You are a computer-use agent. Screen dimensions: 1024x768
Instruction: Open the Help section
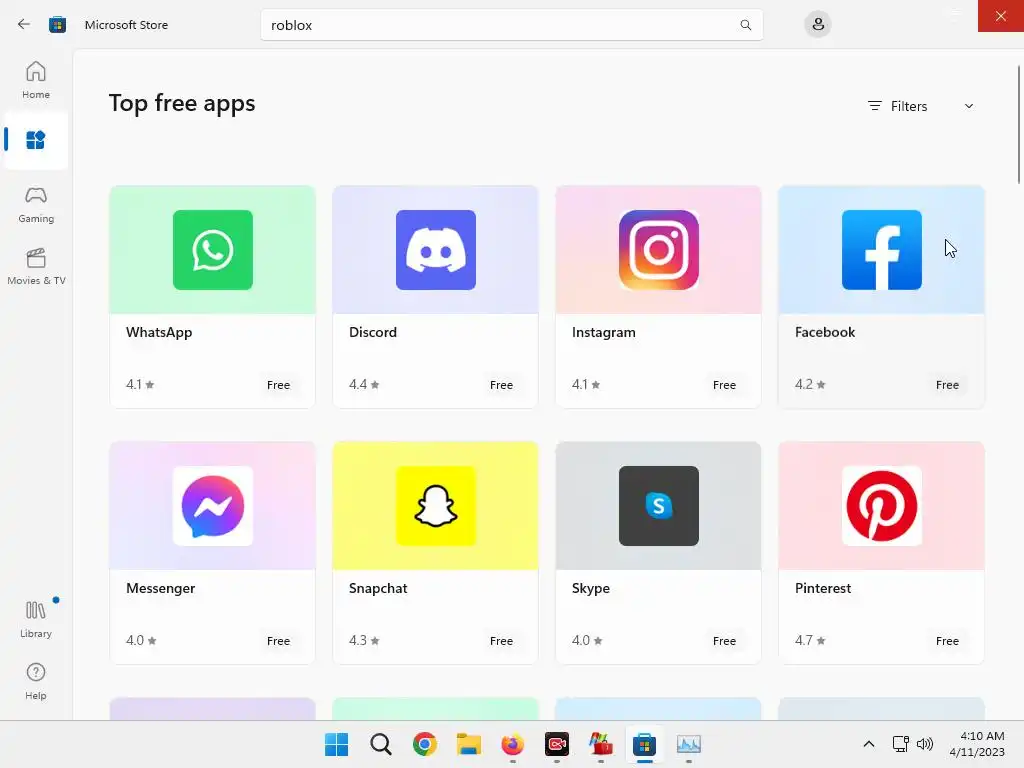[x=36, y=681]
